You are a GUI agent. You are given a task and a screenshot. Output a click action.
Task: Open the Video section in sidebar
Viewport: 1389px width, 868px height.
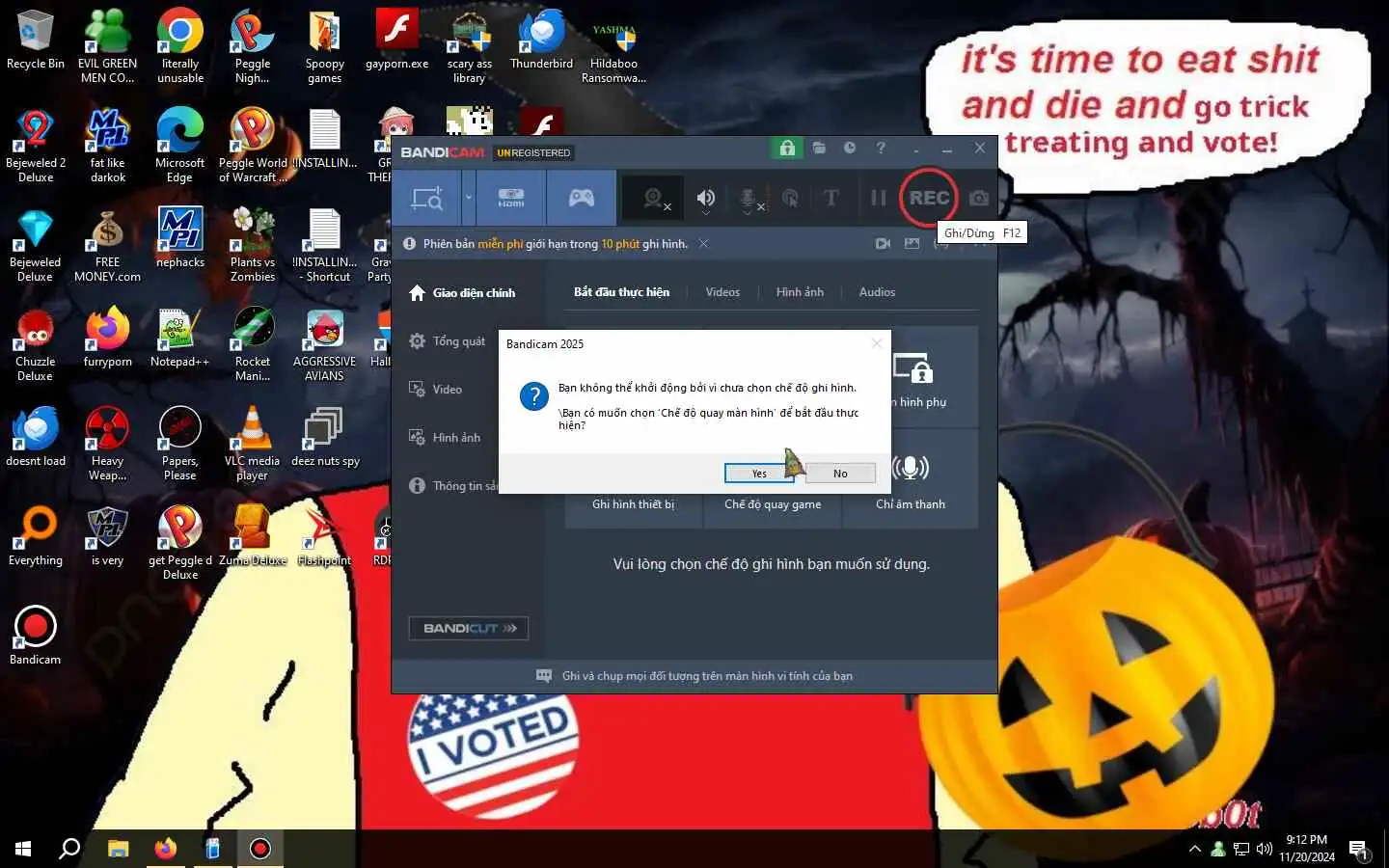pos(436,390)
